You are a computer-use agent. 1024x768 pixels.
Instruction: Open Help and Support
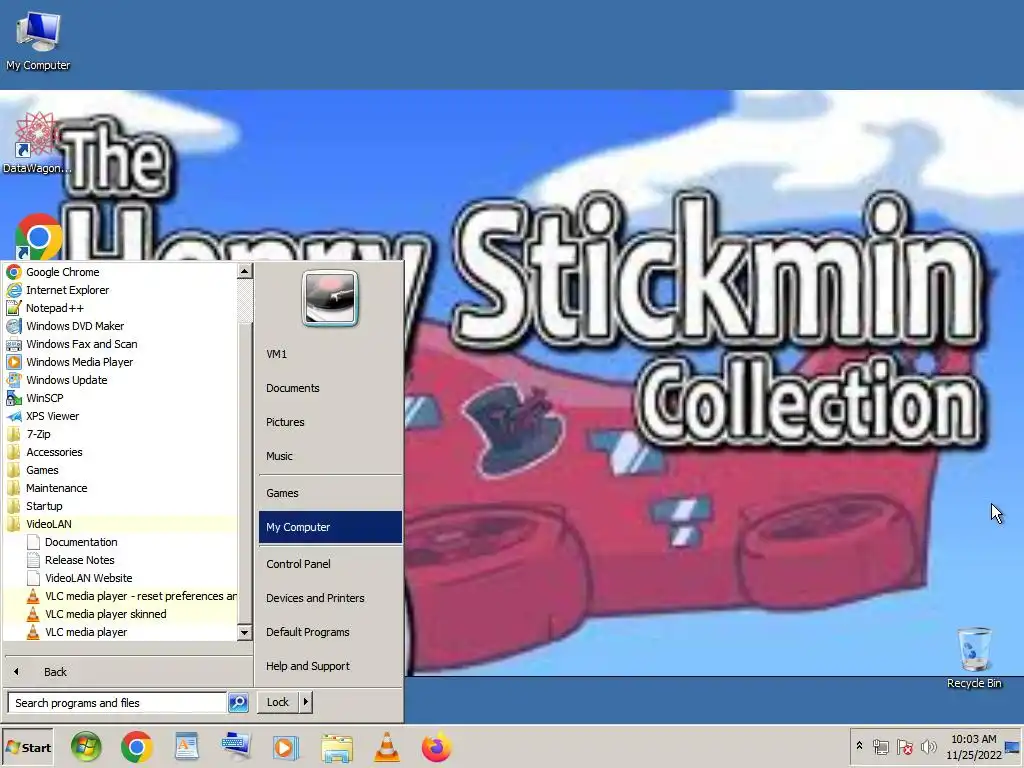pos(330,665)
